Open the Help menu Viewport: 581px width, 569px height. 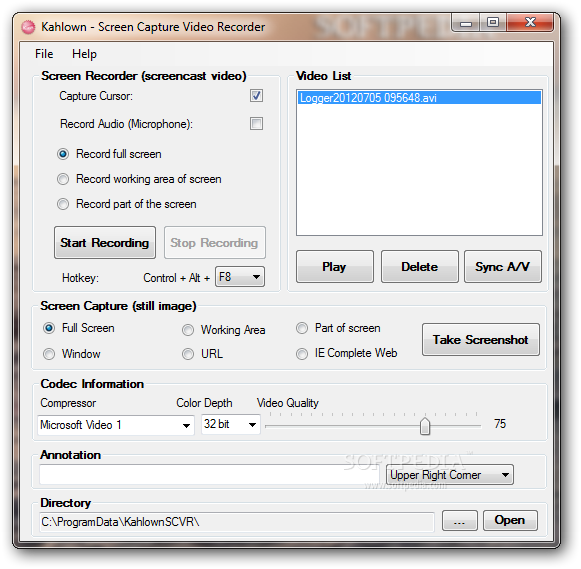coord(84,54)
